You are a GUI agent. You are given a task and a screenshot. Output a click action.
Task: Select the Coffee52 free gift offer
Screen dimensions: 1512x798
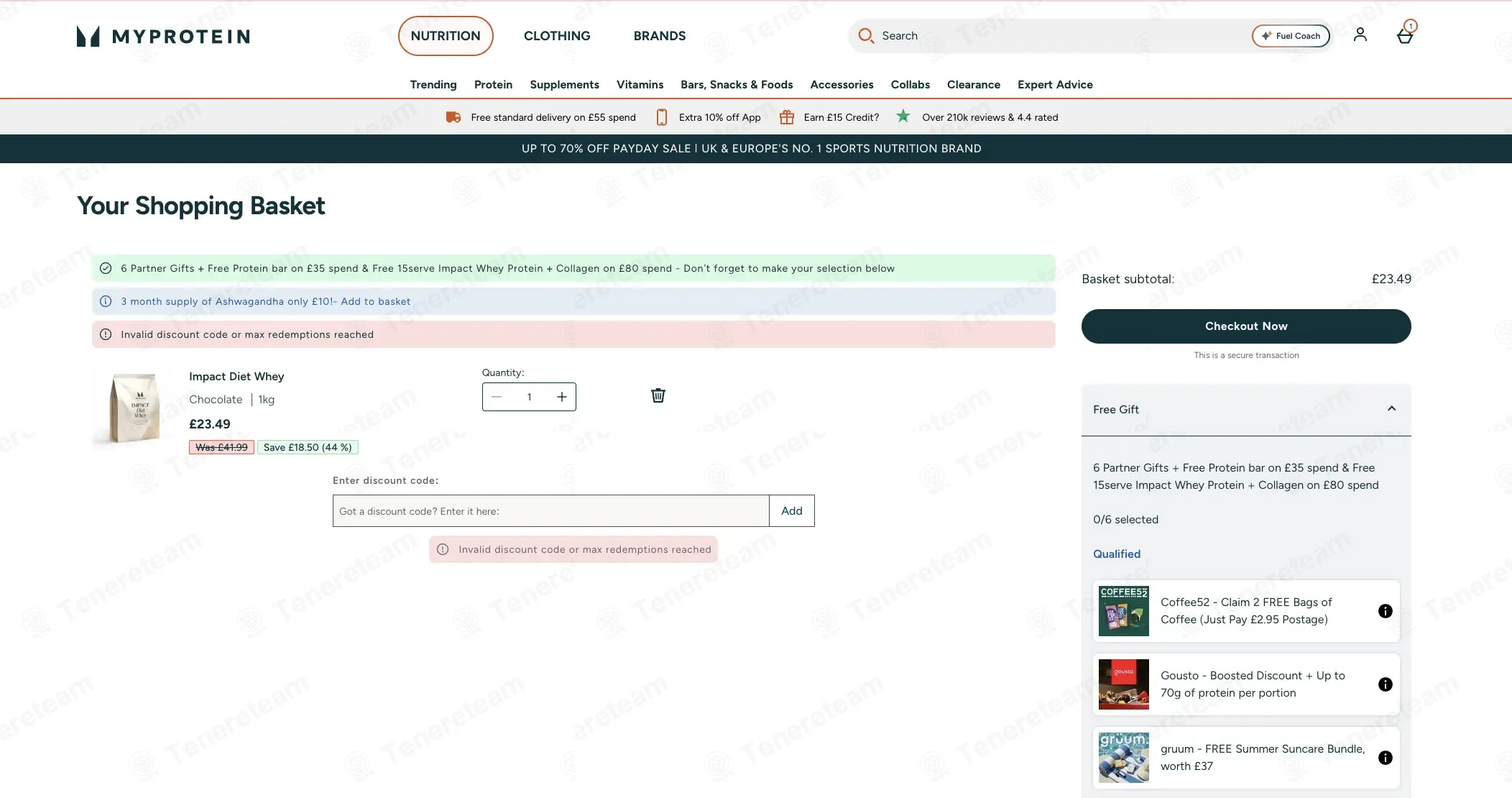pos(1246,611)
